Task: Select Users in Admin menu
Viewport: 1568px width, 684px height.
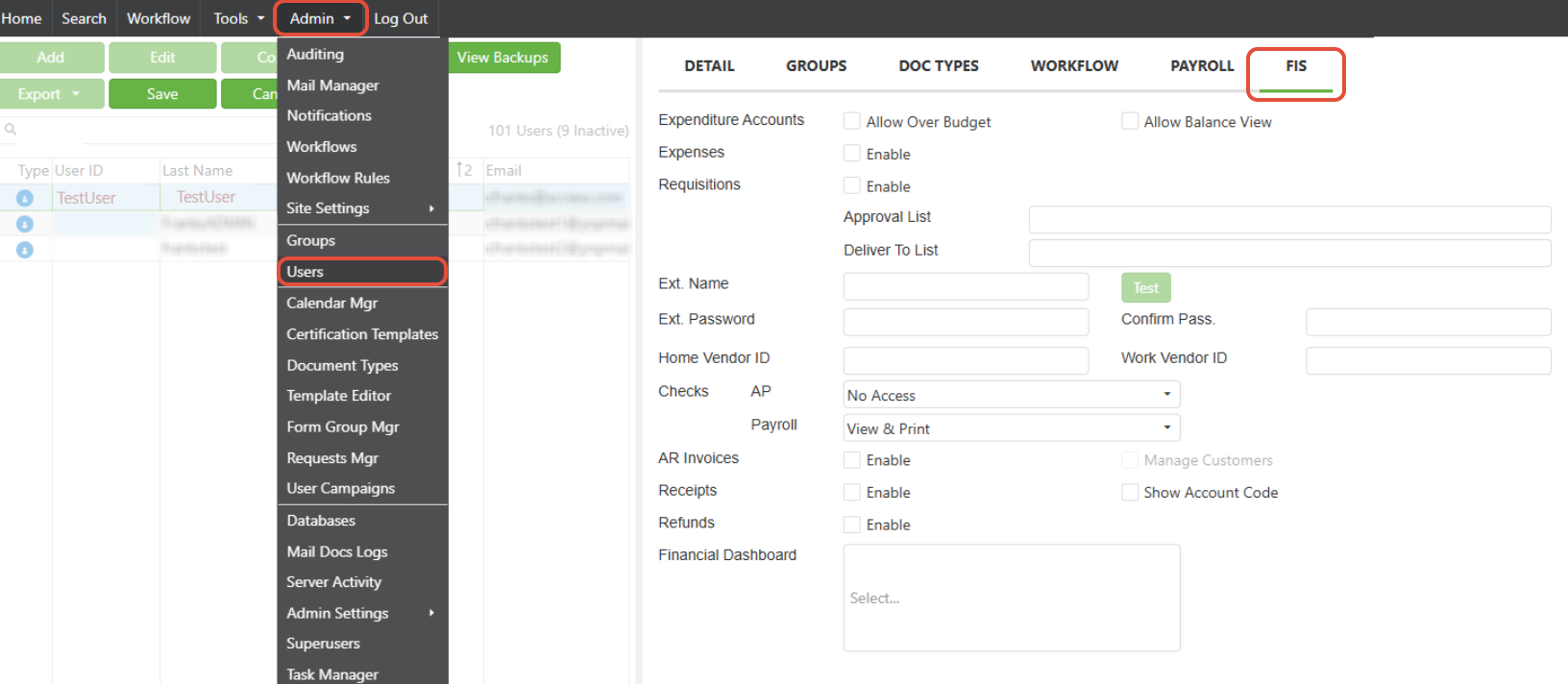Action: tap(362, 272)
